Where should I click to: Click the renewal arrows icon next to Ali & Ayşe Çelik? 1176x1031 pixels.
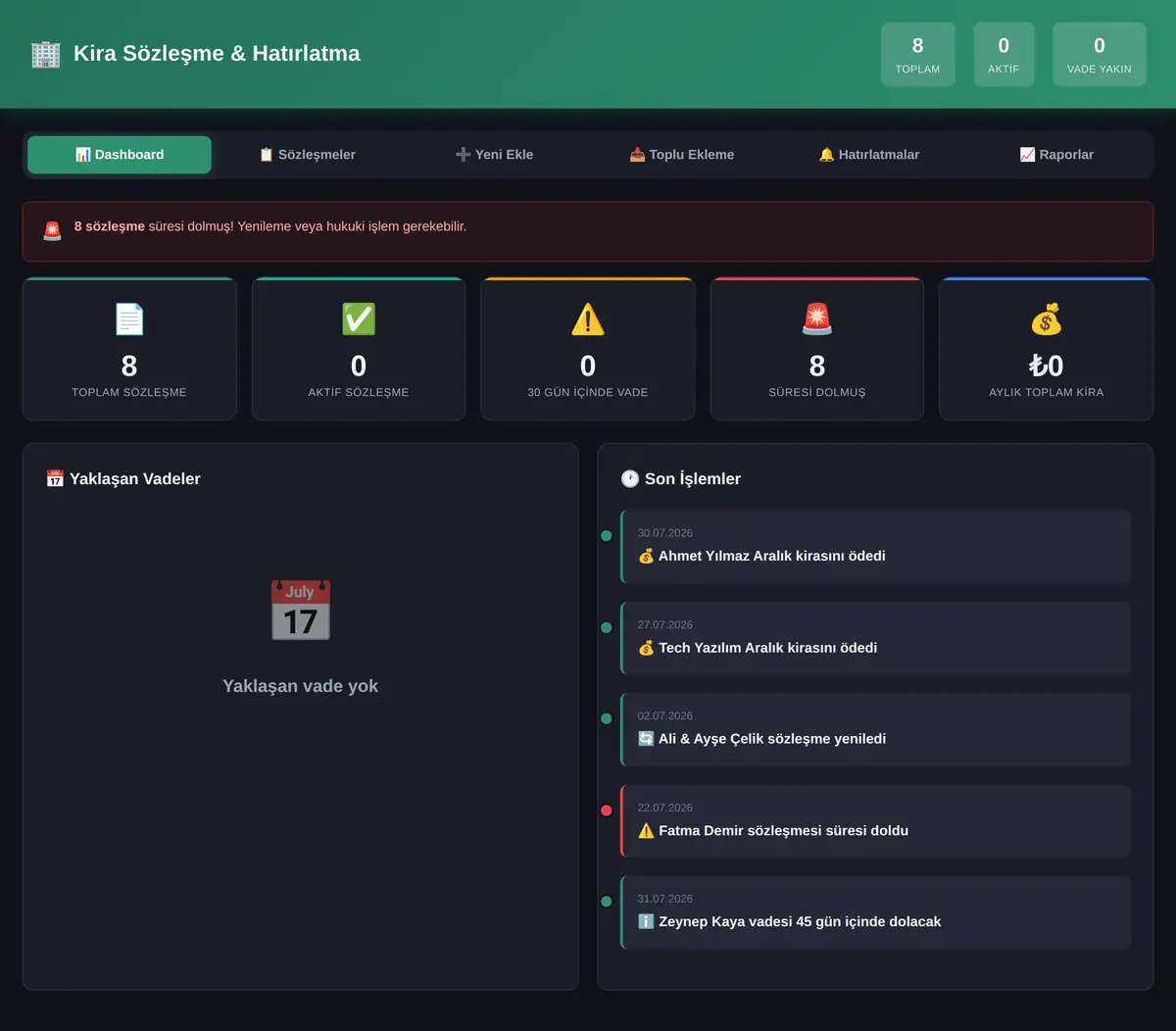pyautogui.click(x=647, y=739)
